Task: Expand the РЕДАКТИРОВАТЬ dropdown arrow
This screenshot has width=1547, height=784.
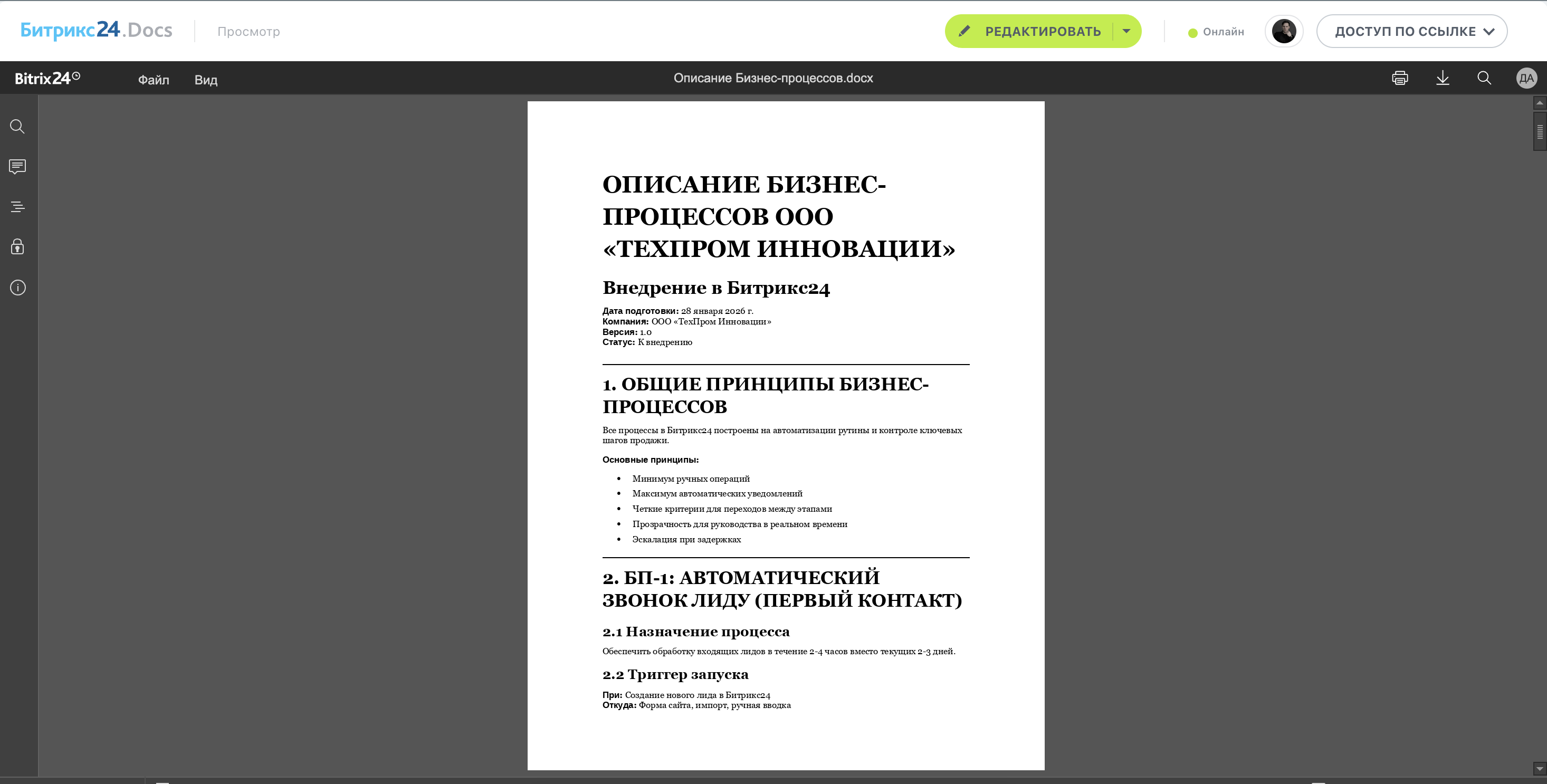Action: (1126, 31)
